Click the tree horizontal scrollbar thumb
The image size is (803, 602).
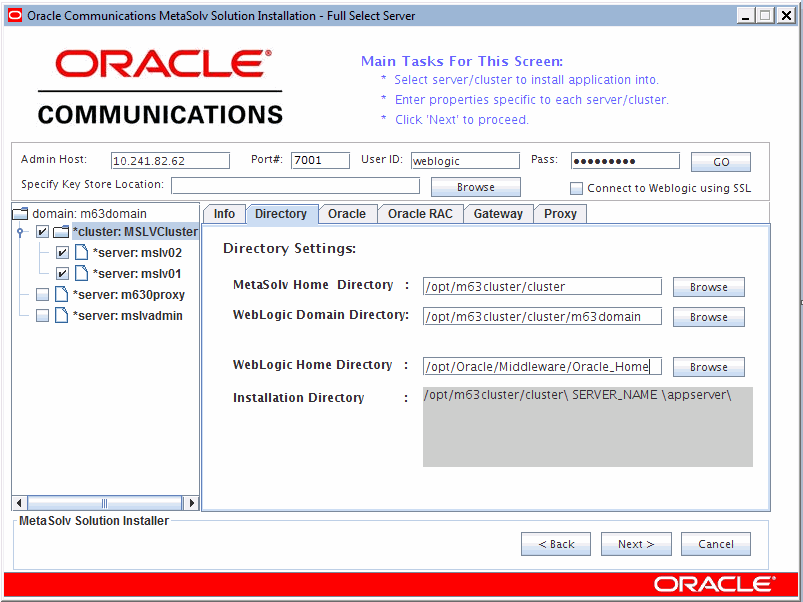click(x=104, y=502)
